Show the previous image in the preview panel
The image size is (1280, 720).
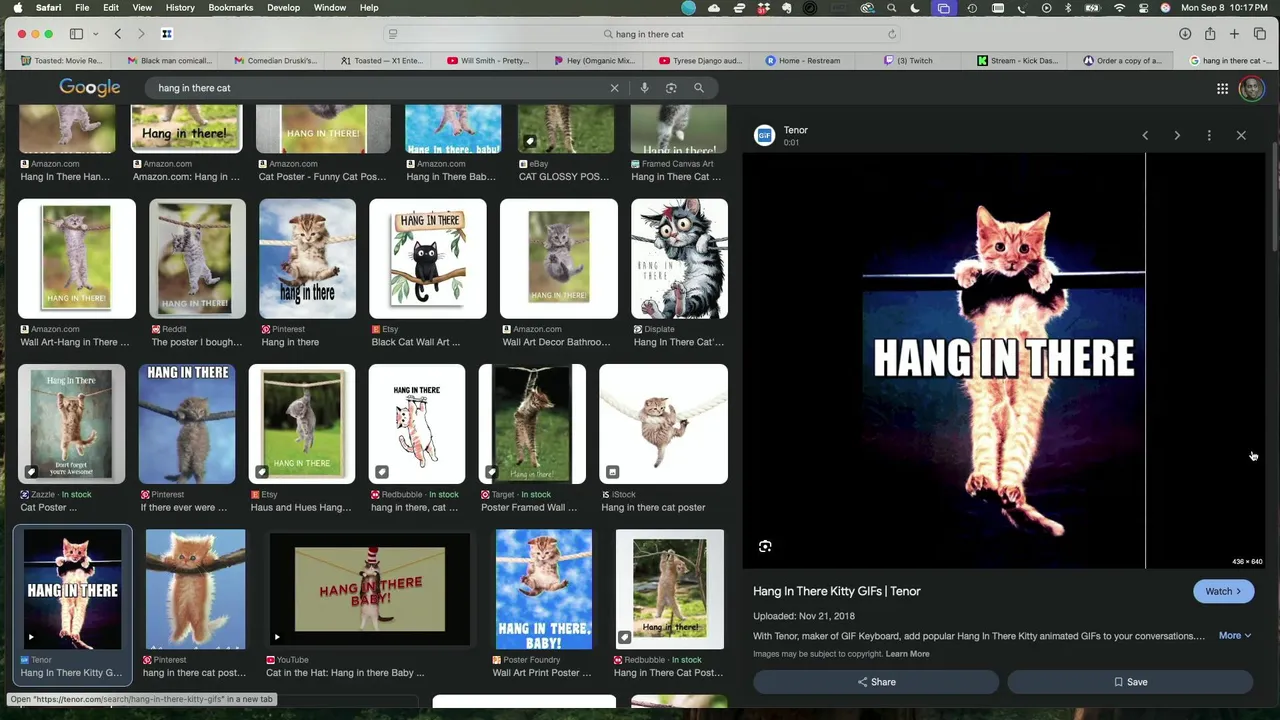tap(1145, 135)
